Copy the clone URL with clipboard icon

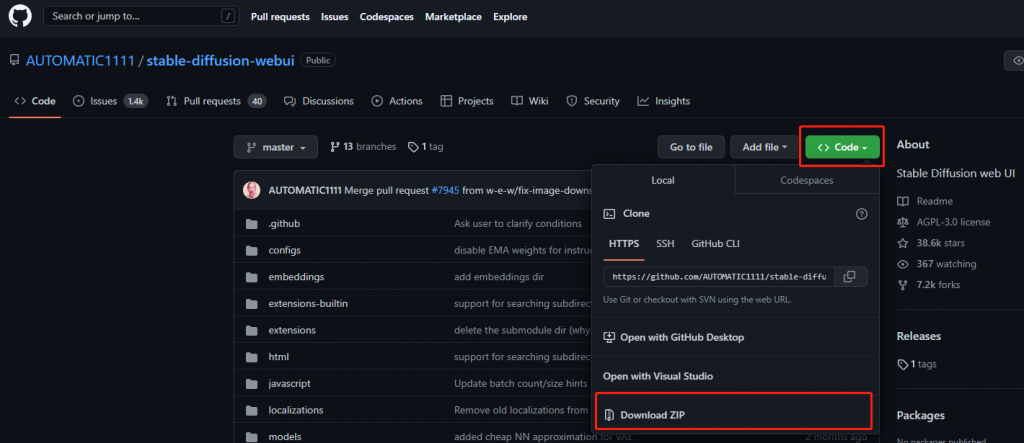click(849, 277)
